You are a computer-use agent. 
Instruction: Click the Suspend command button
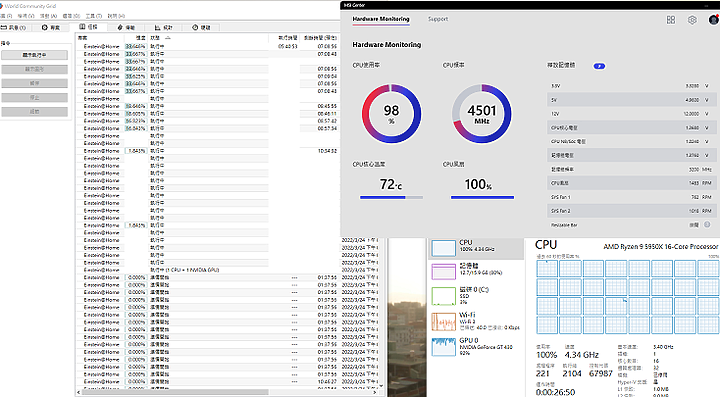[34, 84]
